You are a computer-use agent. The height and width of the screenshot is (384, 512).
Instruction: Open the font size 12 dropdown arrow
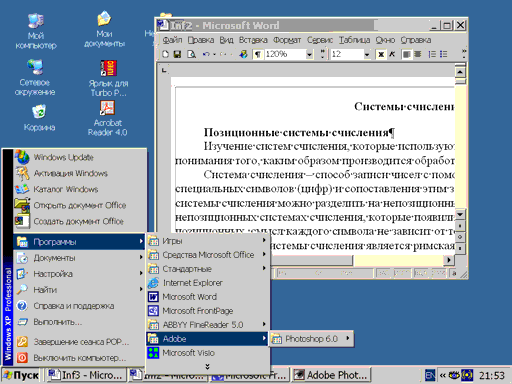(367, 54)
